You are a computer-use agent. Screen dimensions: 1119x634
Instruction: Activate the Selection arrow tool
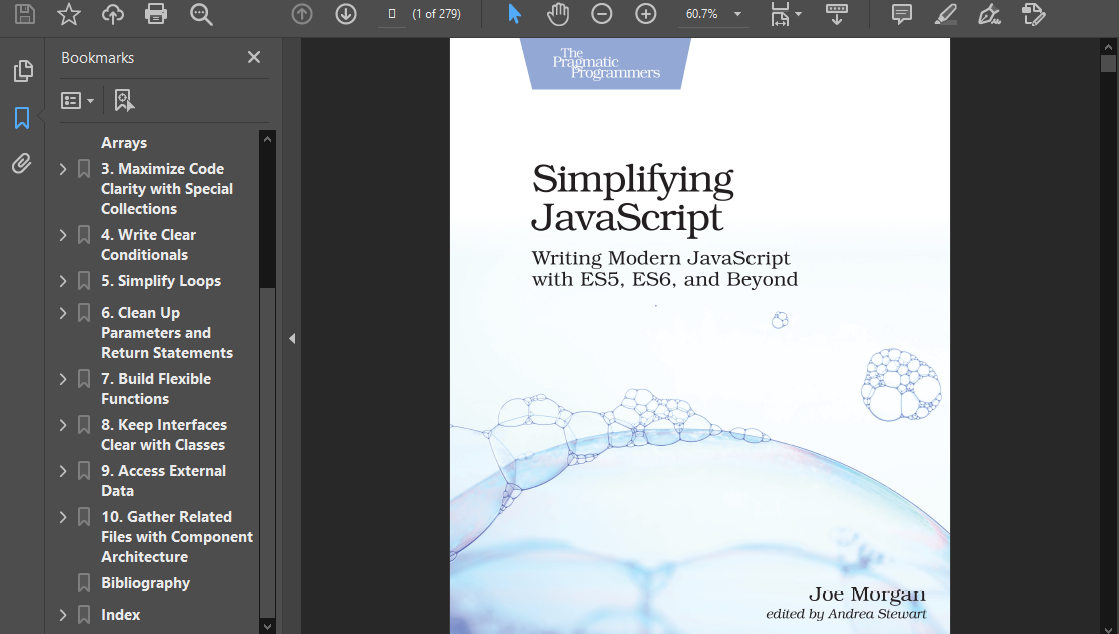point(514,14)
